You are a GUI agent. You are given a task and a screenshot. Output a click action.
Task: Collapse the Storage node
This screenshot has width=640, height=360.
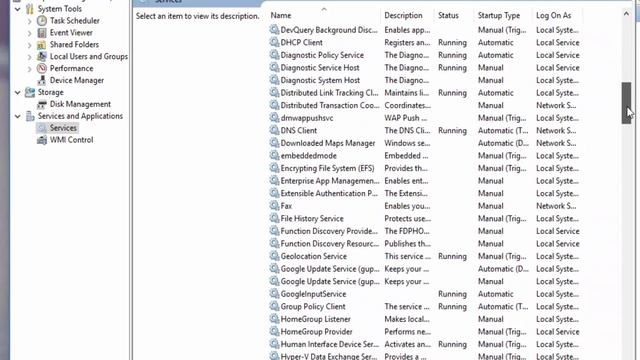pos(18,93)
